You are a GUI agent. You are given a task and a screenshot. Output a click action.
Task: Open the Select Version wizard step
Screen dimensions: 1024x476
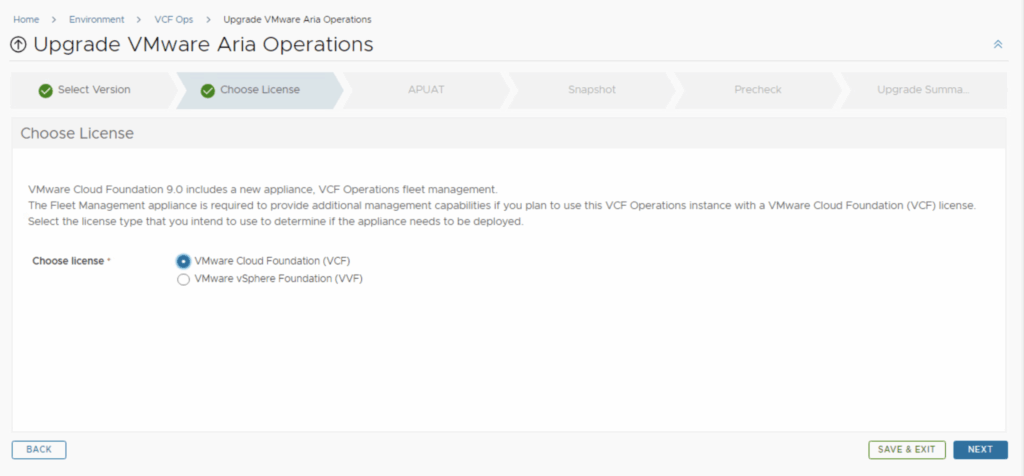tap(94, 90)
